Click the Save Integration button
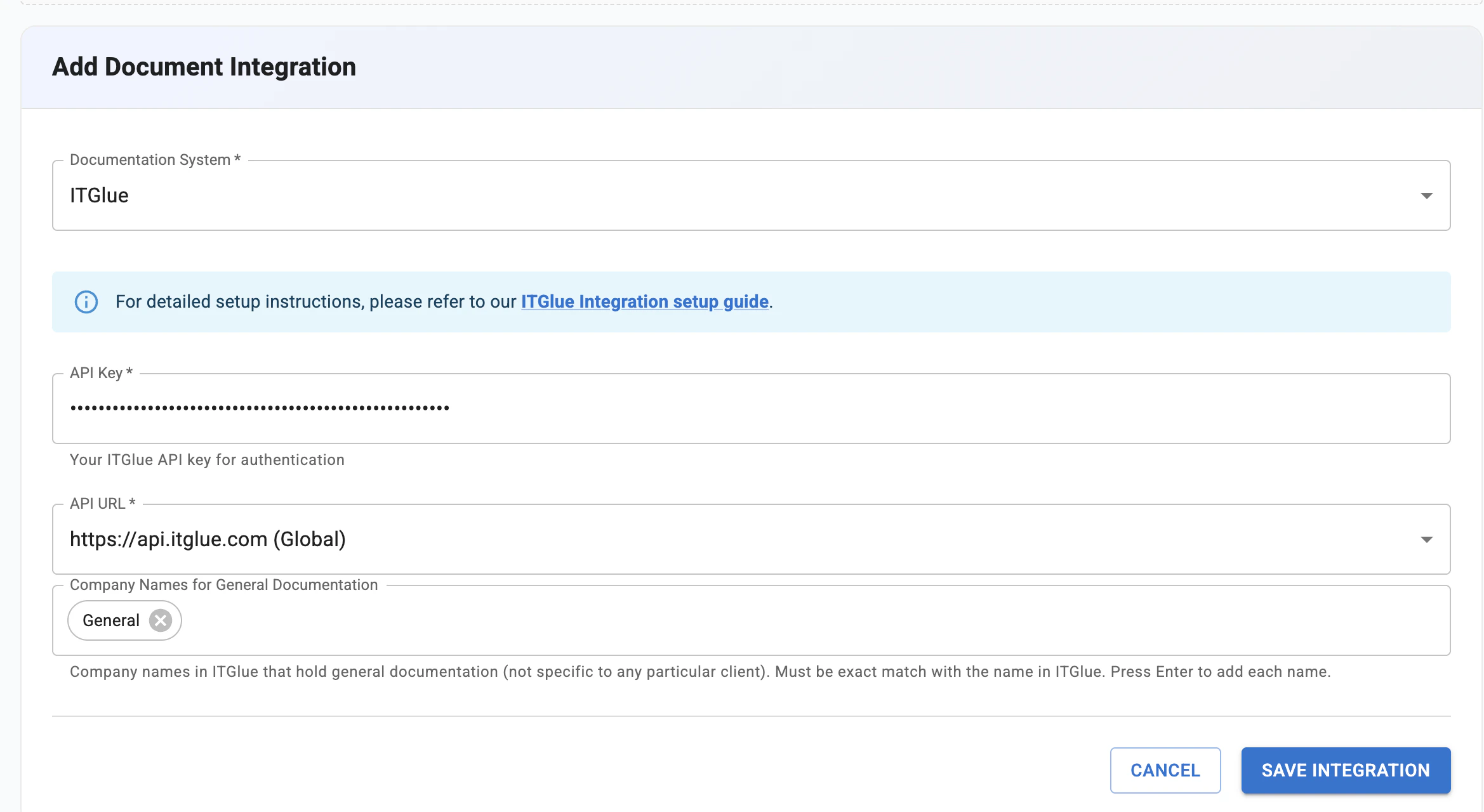Viewport: 1484px width, 812px height. (x=1345, y=770)
